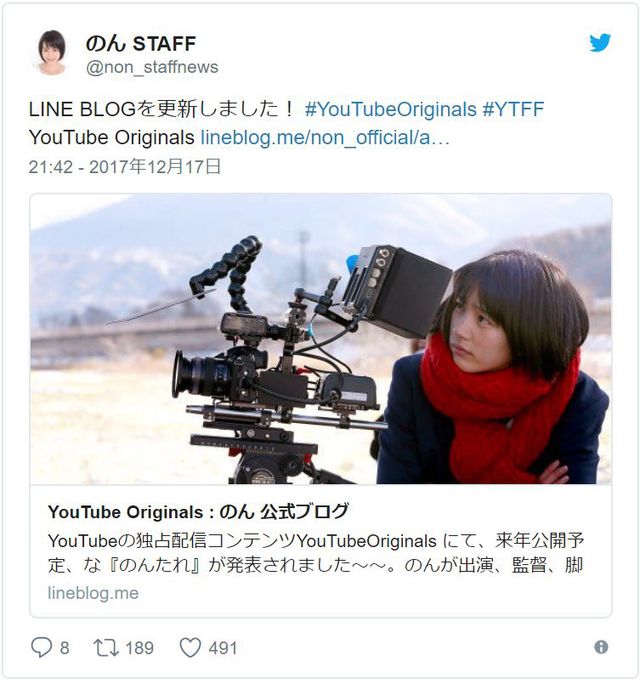
Task: Click the のん STAFF profile avatar
Action: tap(52, 53)
